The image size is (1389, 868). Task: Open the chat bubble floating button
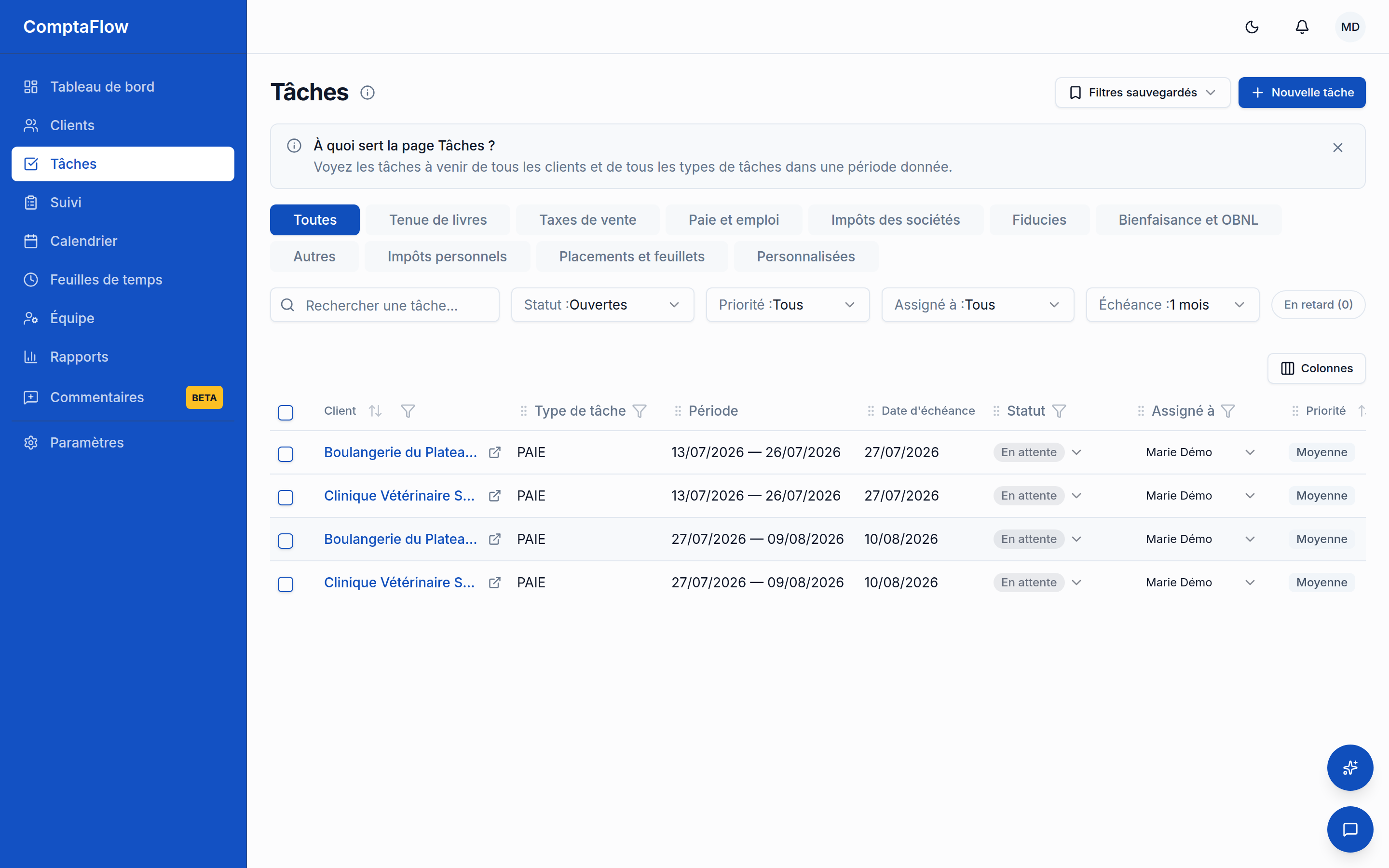(x=1350, y=829)
